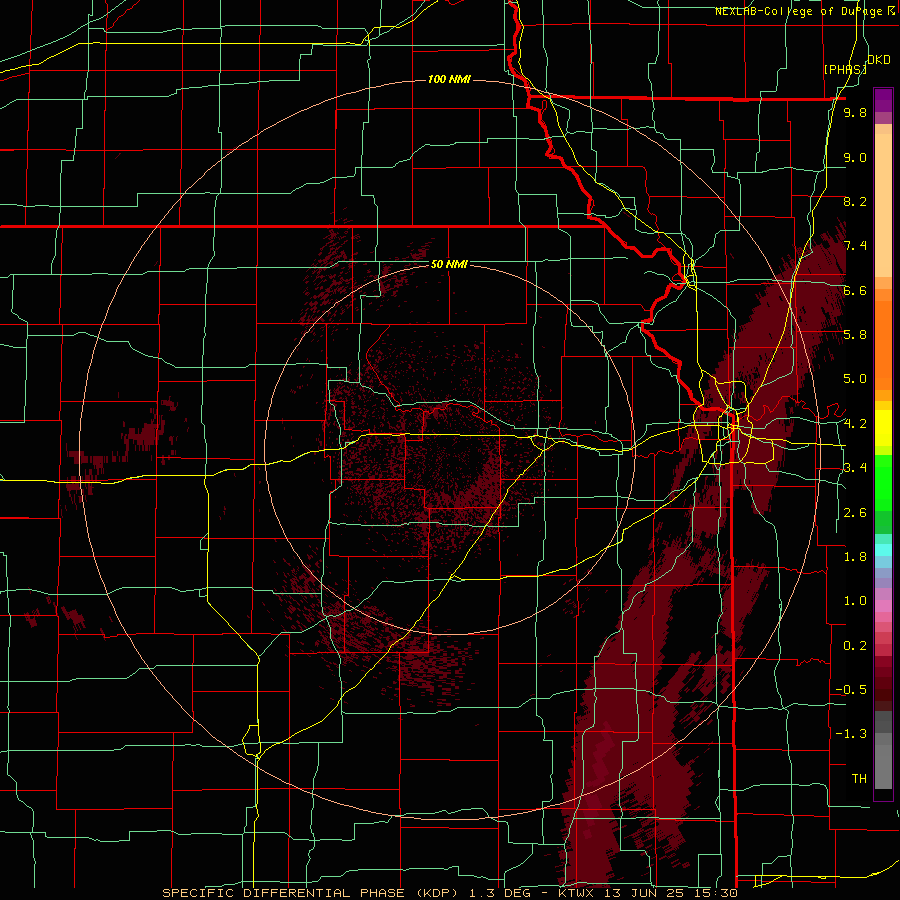Screen dimensions: 900x900
Task: Click the 1.0 value on color scale
Action: coord(855,601)
